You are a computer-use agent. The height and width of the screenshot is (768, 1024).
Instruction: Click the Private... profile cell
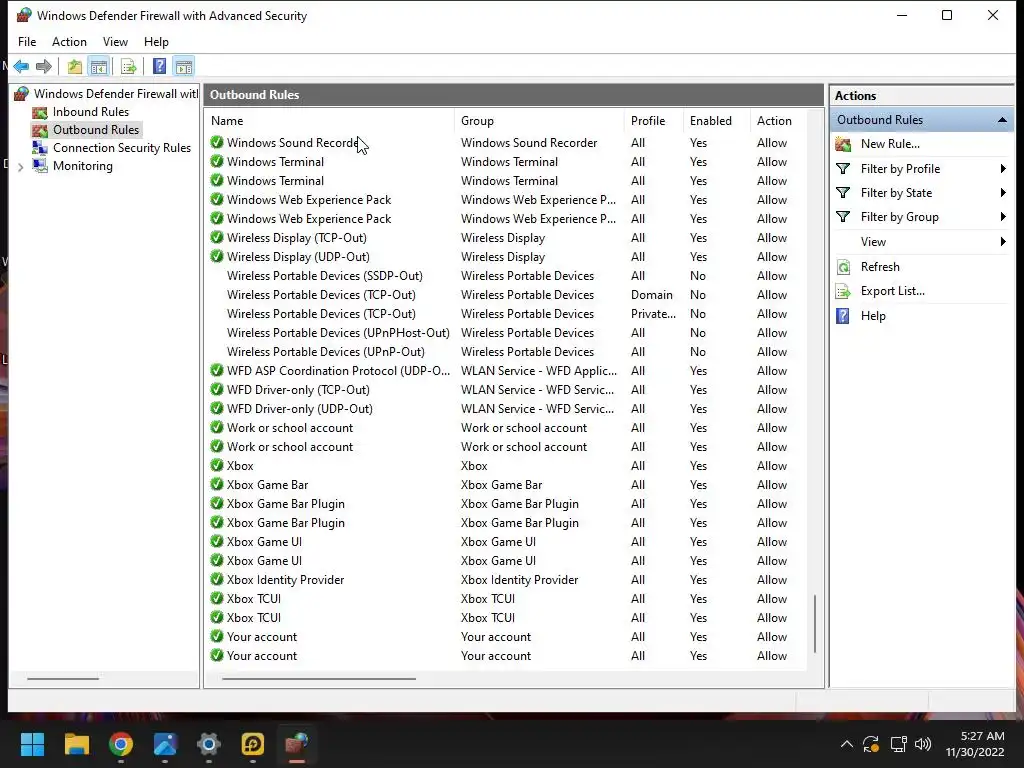tap(653, 314)
